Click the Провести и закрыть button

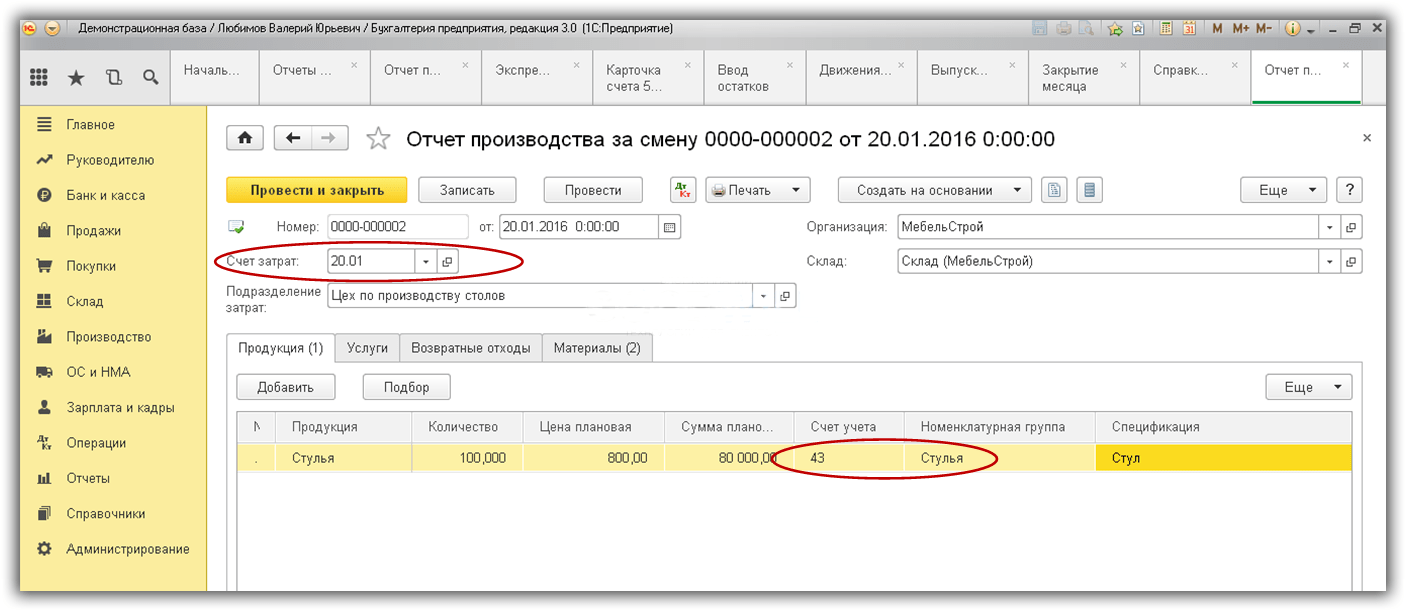click(x=317, y=190)
